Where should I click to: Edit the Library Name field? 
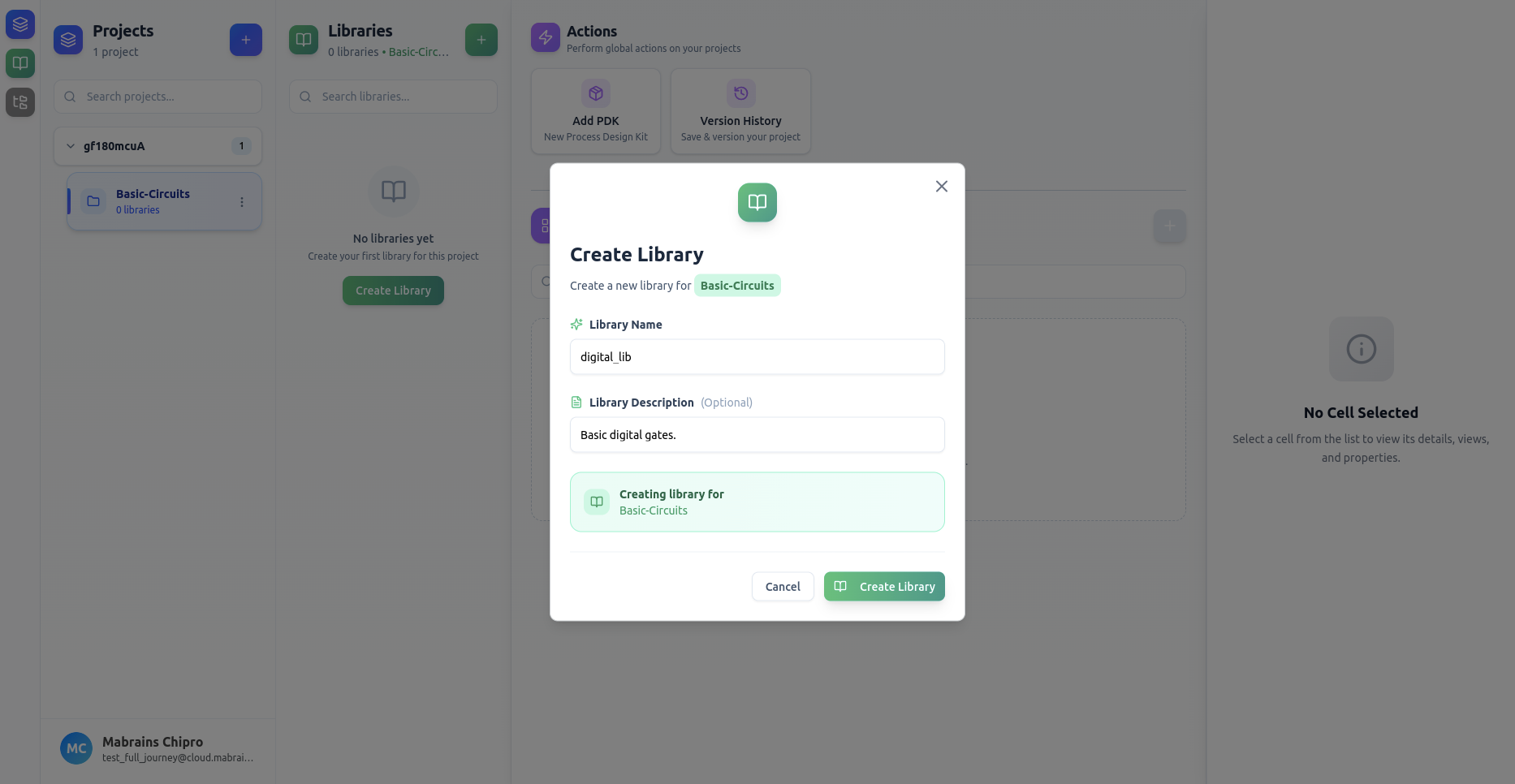756,356
